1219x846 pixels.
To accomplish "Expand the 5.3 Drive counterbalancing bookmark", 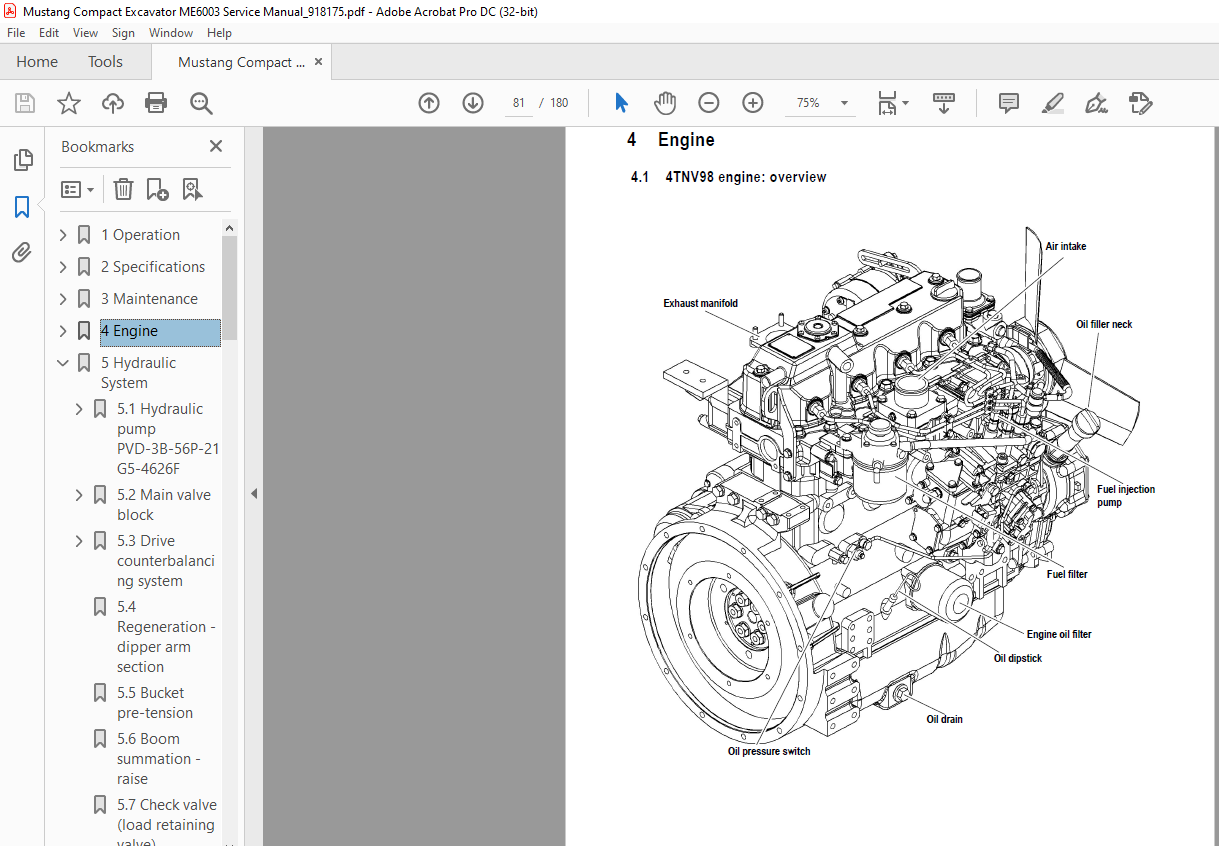I will tap(79, 541).
